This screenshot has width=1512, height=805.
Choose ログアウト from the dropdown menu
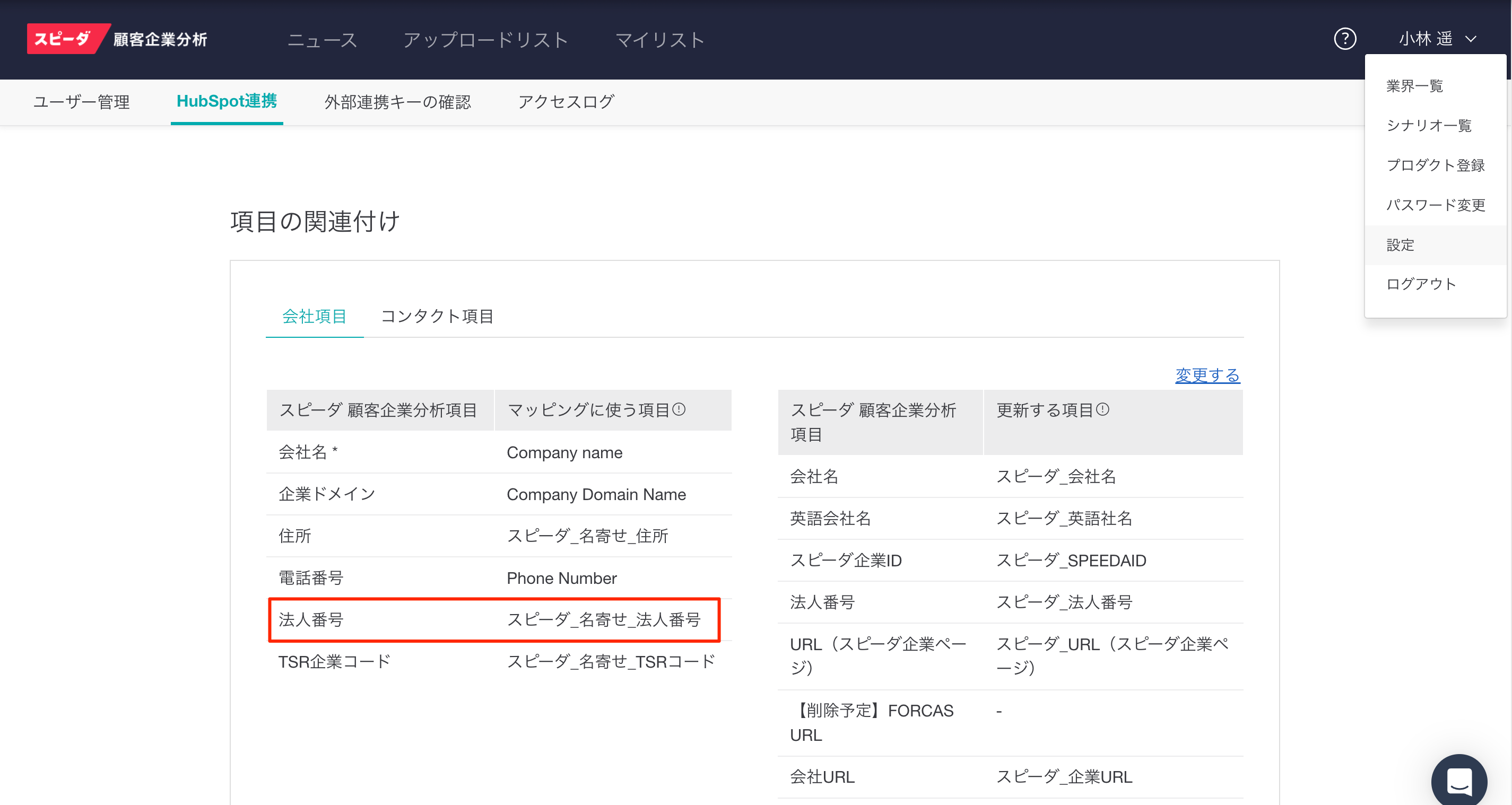pyautogui.click(x=1421, y=285)
